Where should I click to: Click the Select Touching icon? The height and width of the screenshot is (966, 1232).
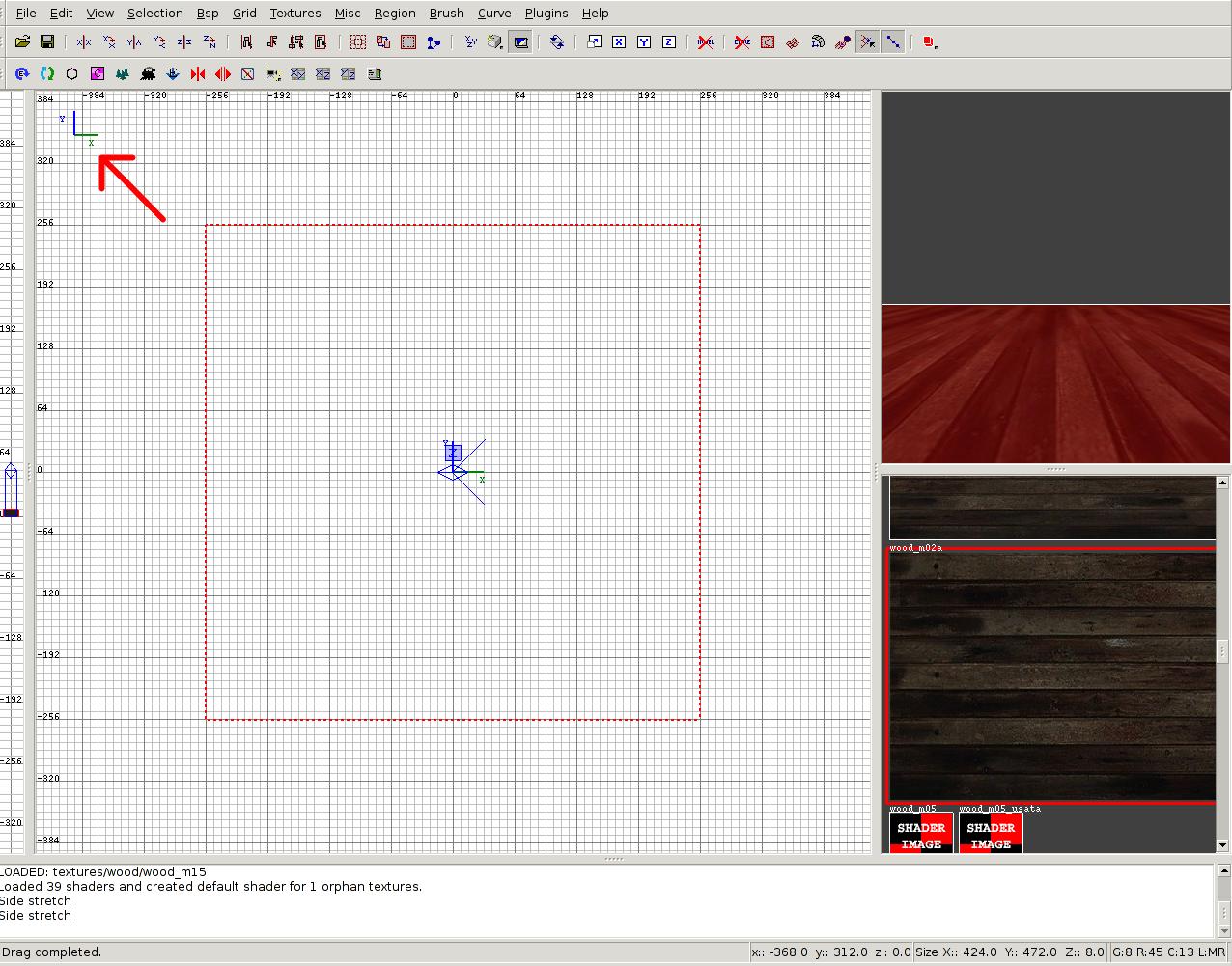[271, 42]
